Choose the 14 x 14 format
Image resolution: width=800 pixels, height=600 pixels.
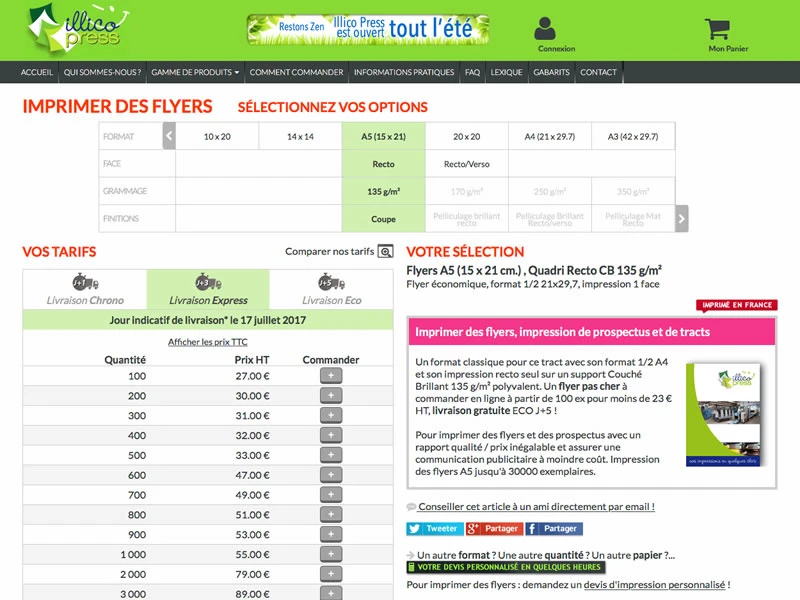[x=301, y=136]
